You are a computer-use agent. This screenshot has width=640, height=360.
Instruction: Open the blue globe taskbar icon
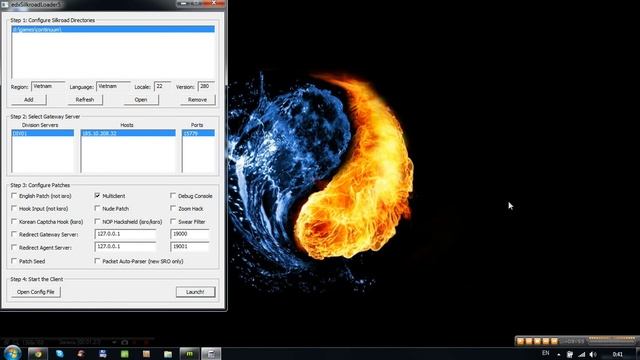[60, 354]
